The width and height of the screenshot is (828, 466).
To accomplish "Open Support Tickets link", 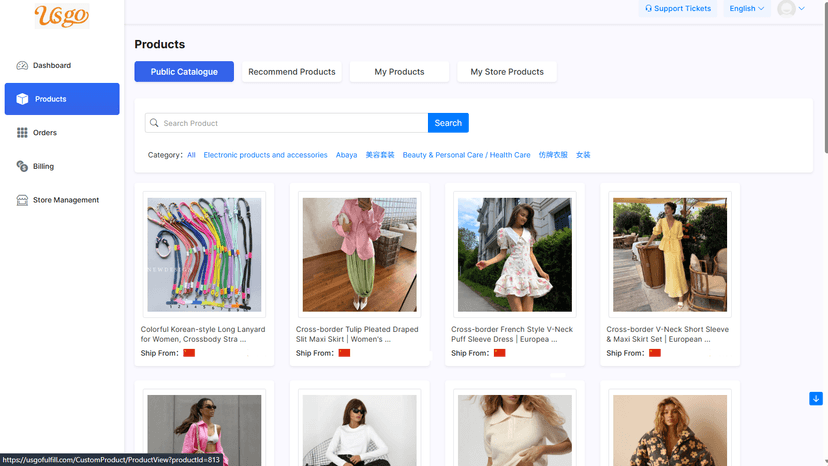I will coord(678,8).
